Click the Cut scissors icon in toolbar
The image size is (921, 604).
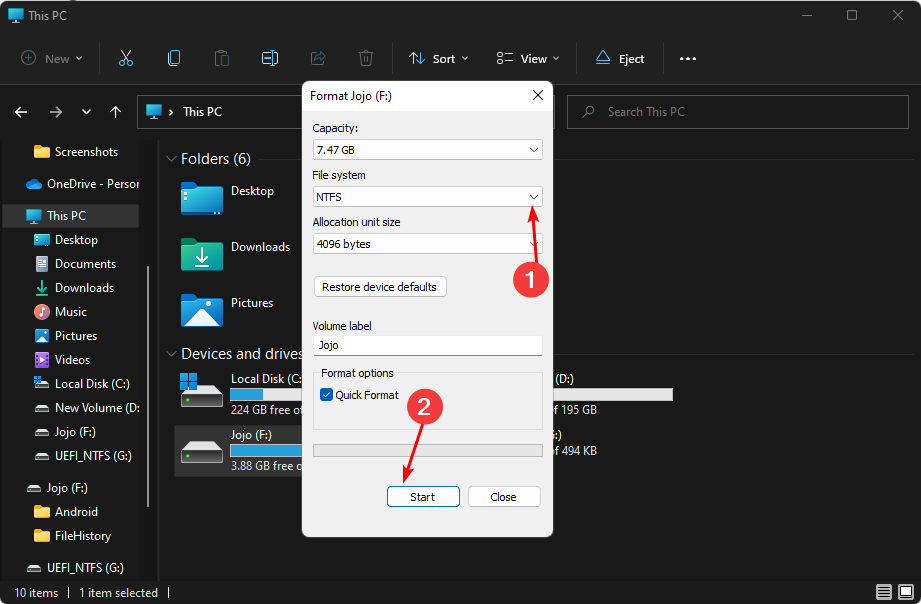click(126, 58)
